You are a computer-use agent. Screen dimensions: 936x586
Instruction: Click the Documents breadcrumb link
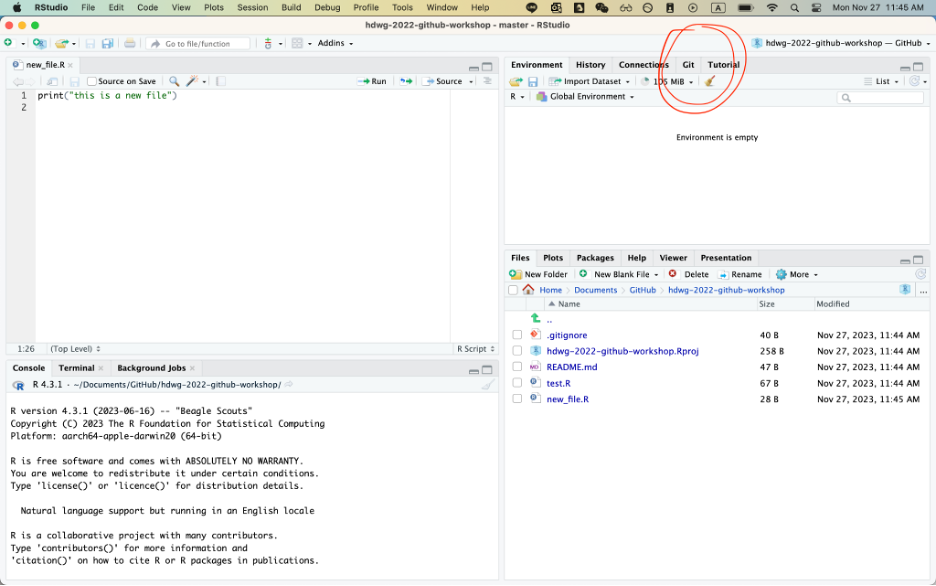pyautogui.click(x=595, y=290)
